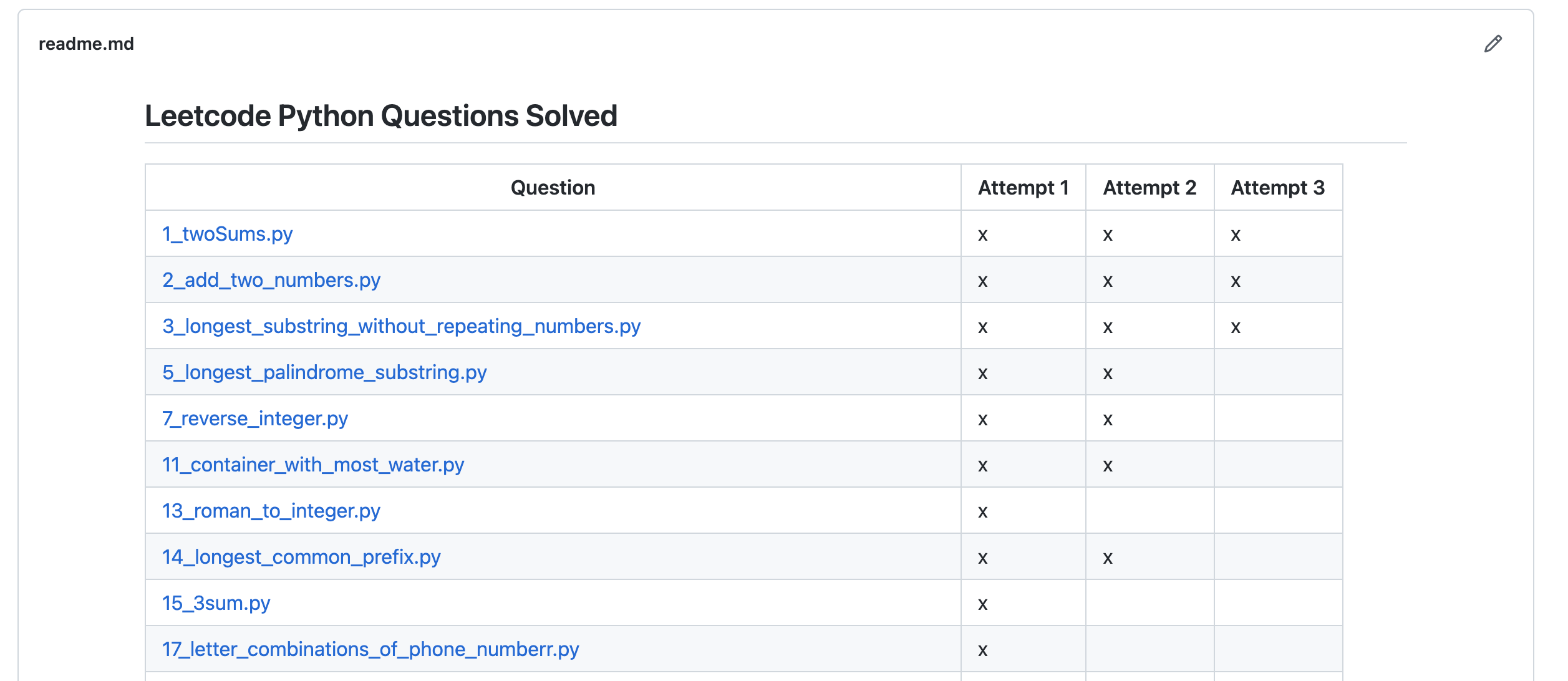This screenshot has height=681, width=1568.
Task: Click Attempt 2 x for 14_longest_common_prefix.py
Action: (1107, 558)
